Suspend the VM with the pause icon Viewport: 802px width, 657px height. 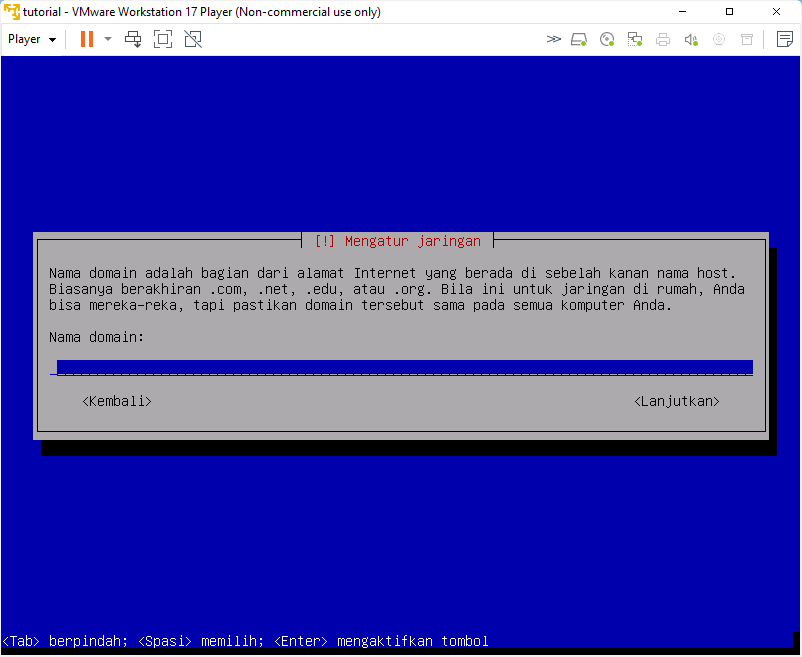pos(87,39)
